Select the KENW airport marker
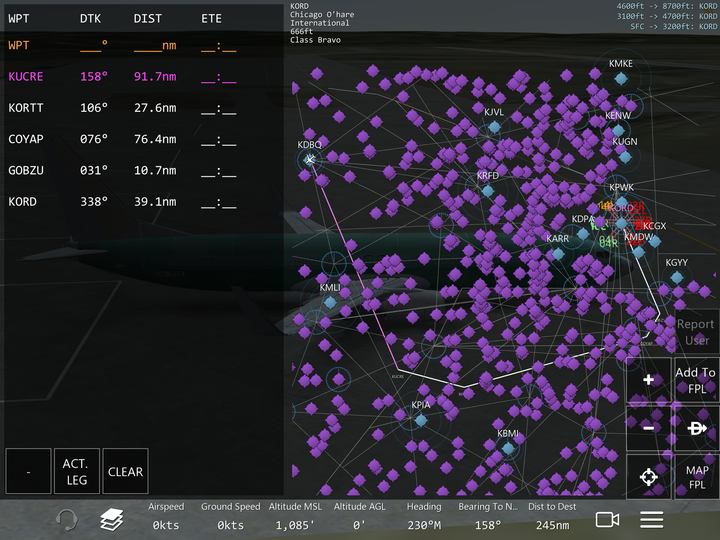The width and height of the screenshot is (720, 540). point(619,130)
